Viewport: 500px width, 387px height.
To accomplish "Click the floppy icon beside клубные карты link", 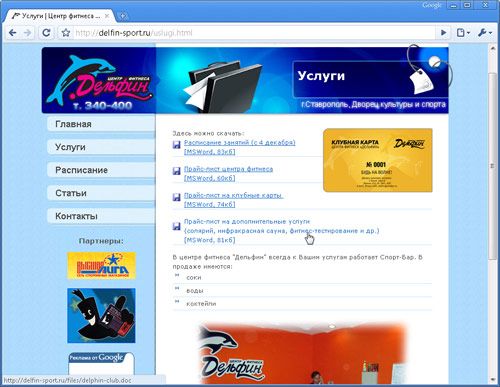I will pyautogui.click(x=176, y=197).
